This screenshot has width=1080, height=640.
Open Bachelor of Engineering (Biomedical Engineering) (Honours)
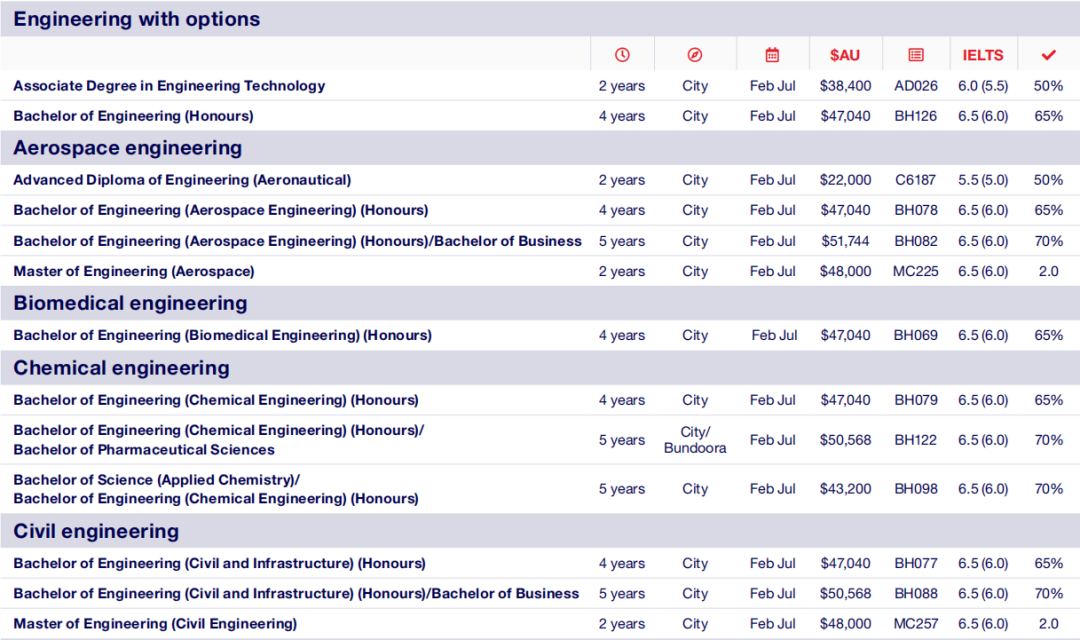[x=222, y=336]
